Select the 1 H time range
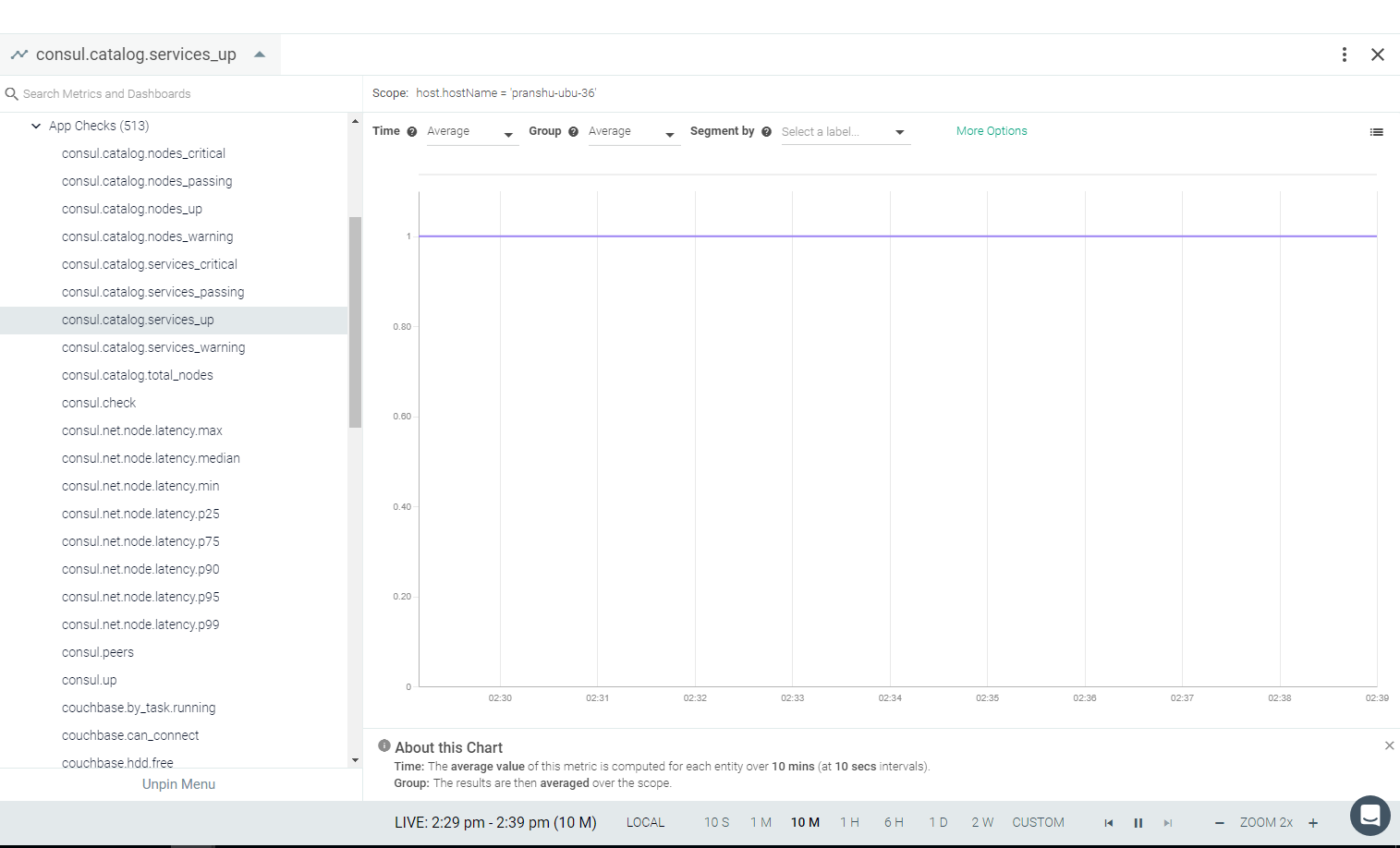This screenshot has width=1400, height=848. pos(849,822)
